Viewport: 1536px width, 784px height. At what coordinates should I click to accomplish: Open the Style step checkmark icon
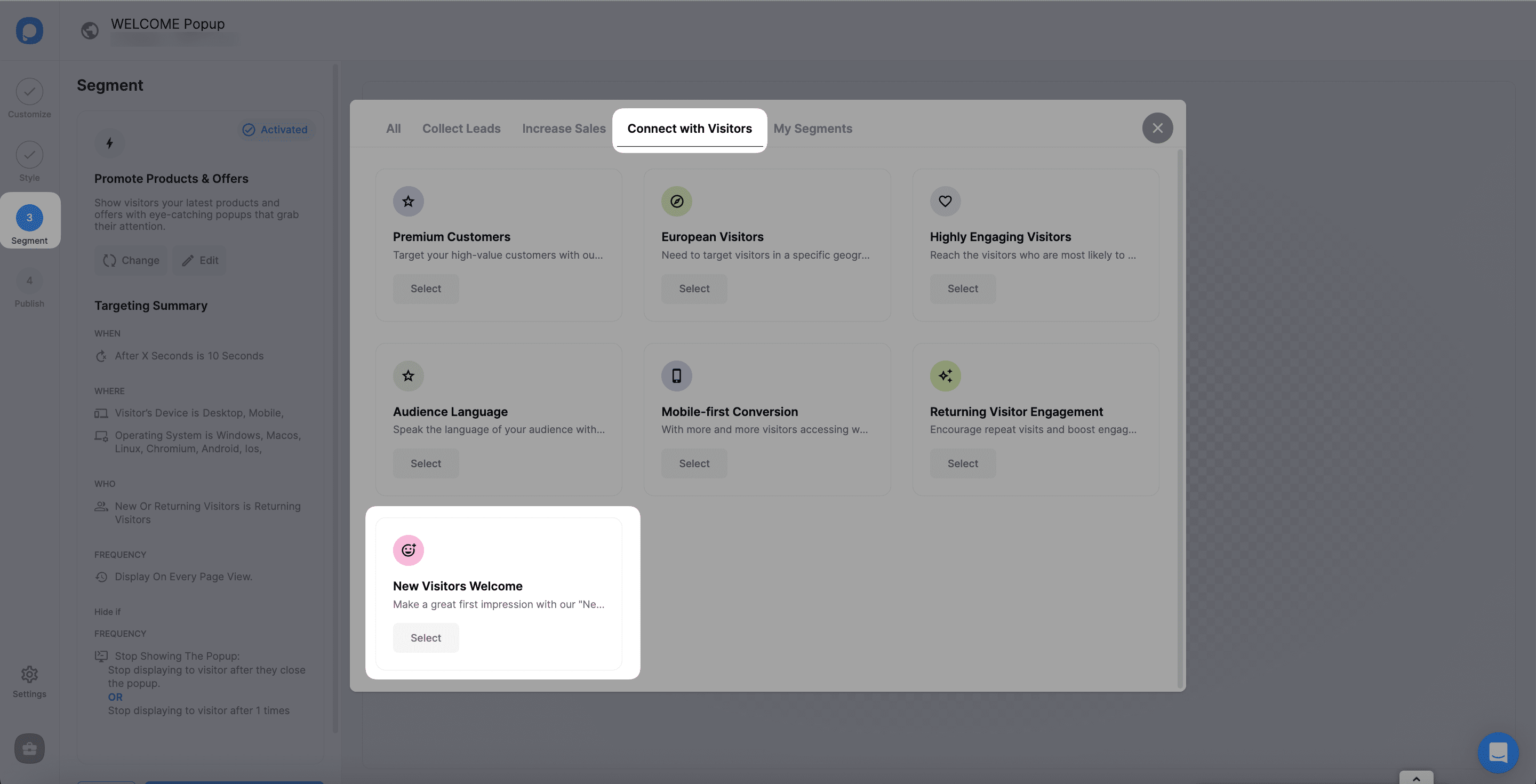(x=29, y=155)
